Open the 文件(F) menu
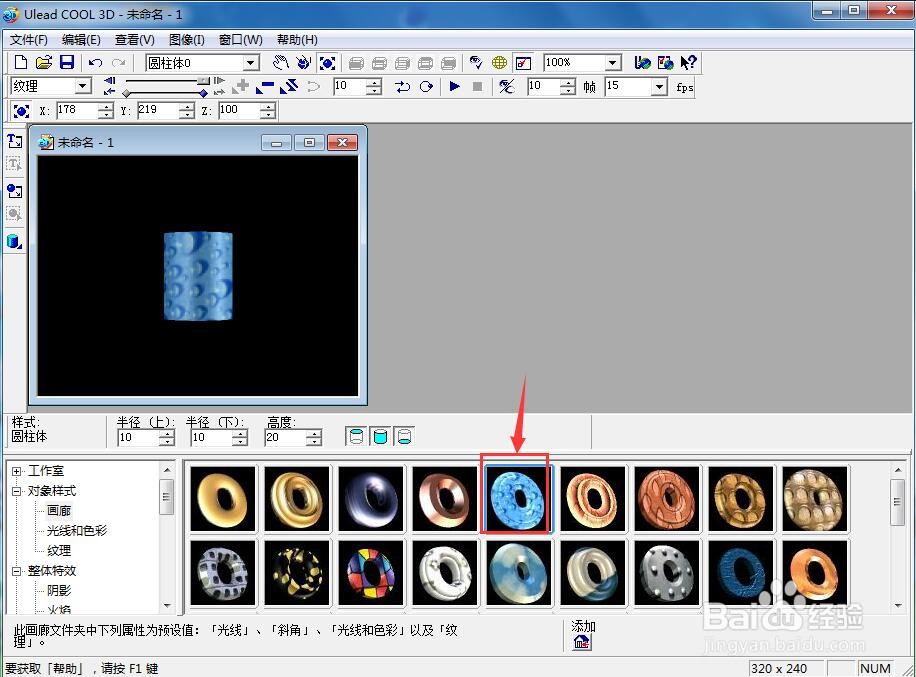Viewport: 916px width, 677px height. click(x=29, y=40)
